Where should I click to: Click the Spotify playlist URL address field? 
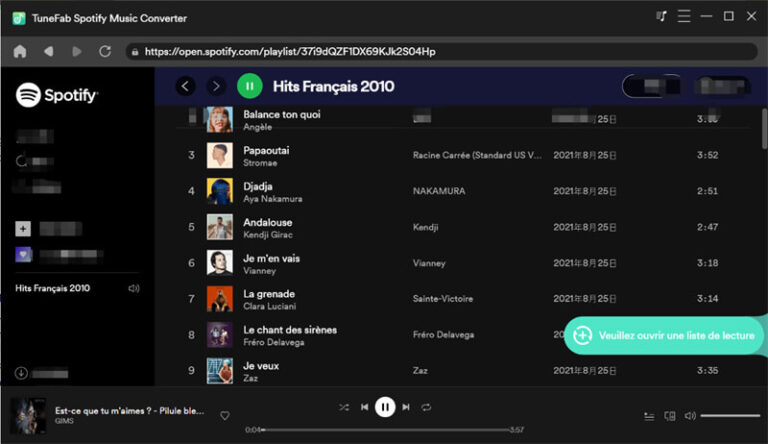[442, 51]
